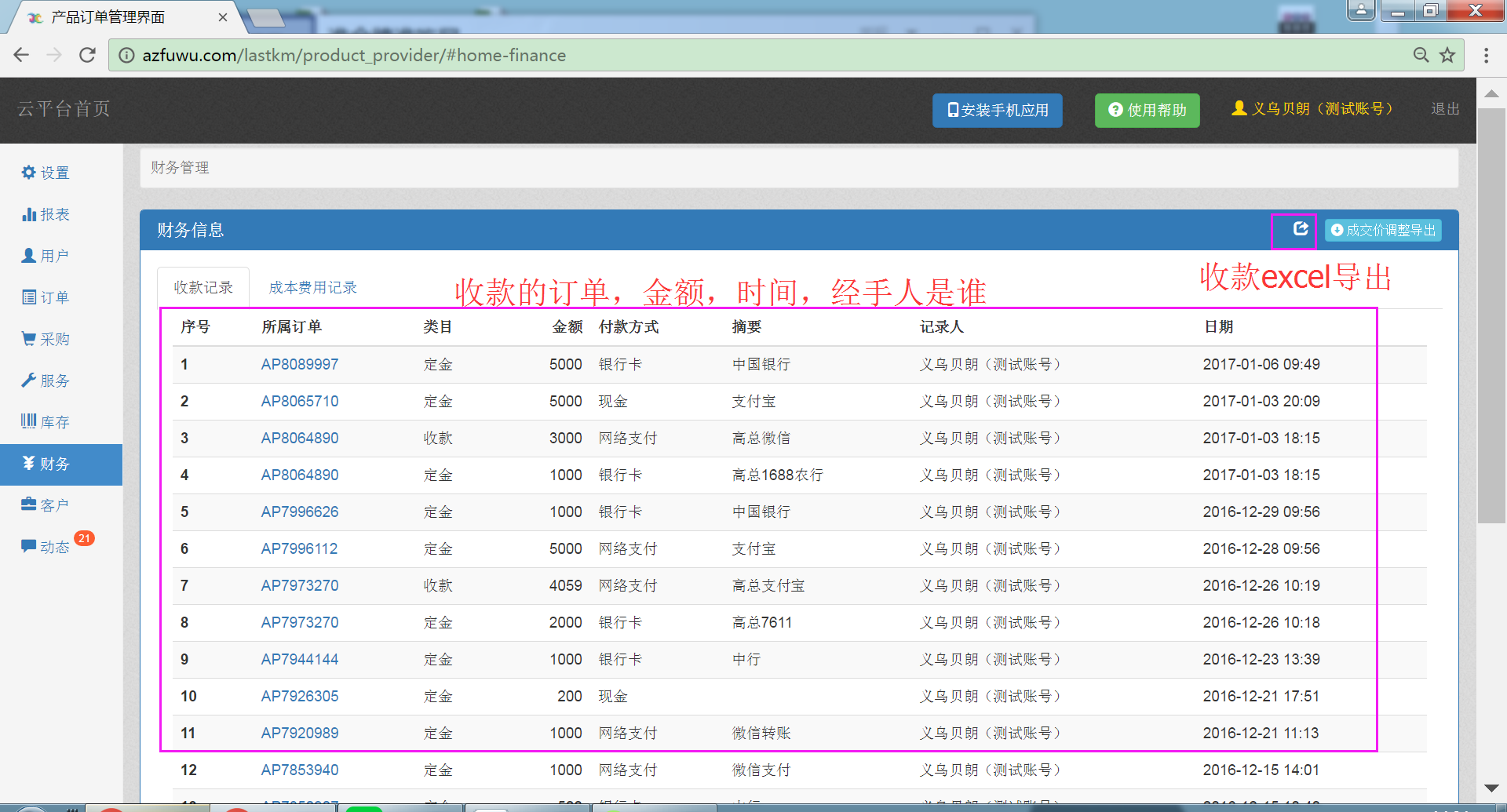Click the 4059 amount cell
1507x812 pixels.
(x=566, y=585)
